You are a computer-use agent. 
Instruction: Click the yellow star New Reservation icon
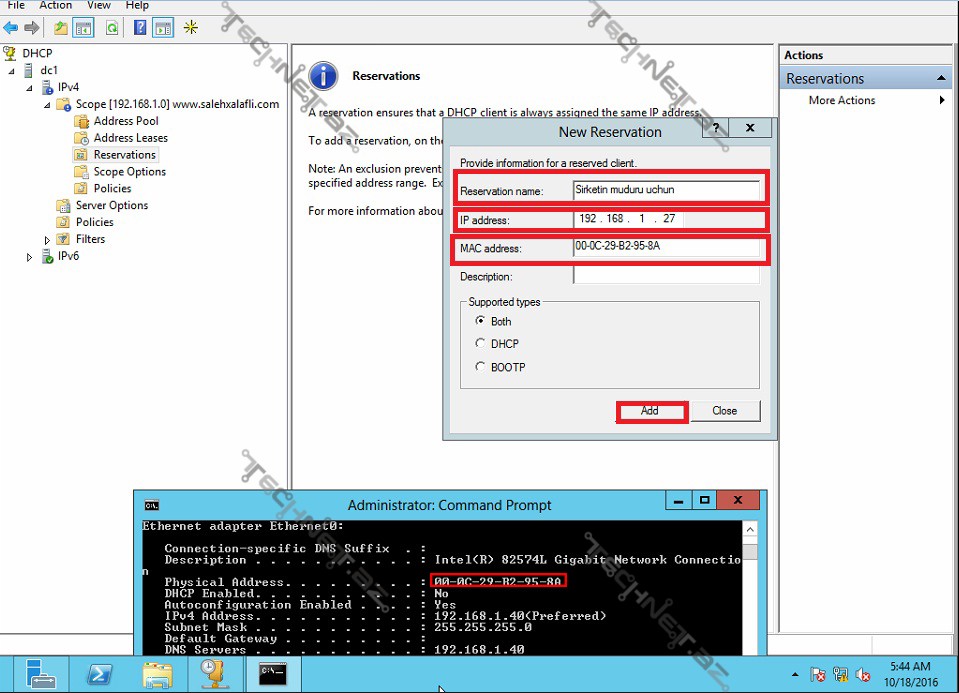pyautogui.click(x=190, y=28)
